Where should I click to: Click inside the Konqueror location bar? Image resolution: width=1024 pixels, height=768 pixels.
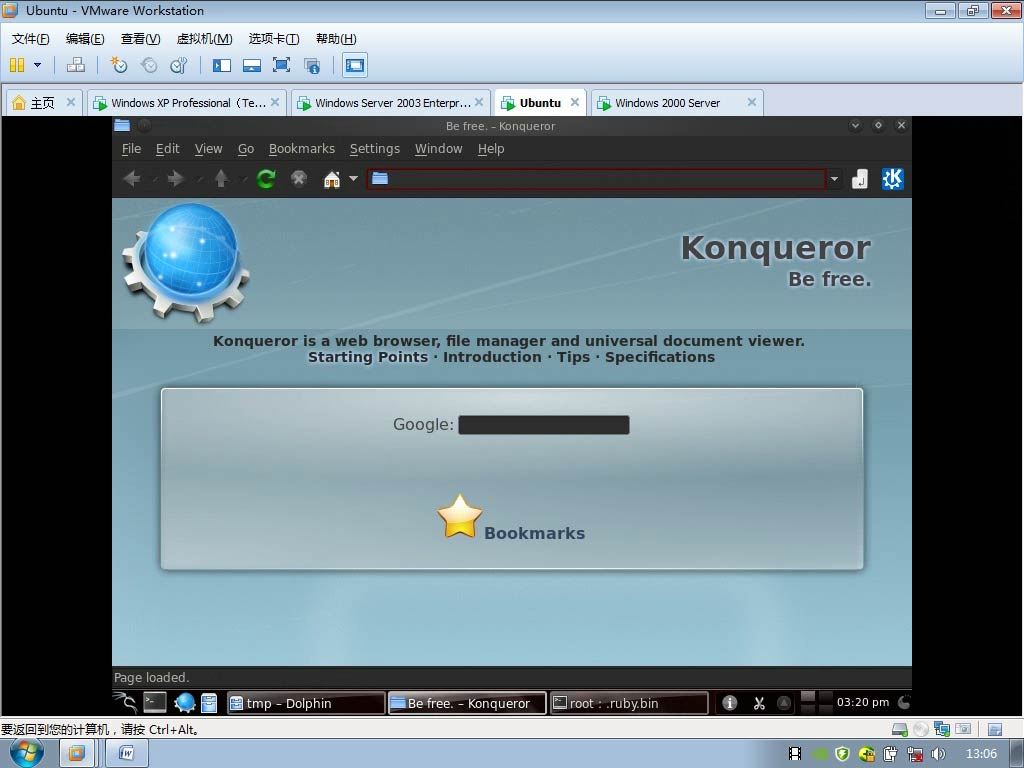(x=596, y=178)
